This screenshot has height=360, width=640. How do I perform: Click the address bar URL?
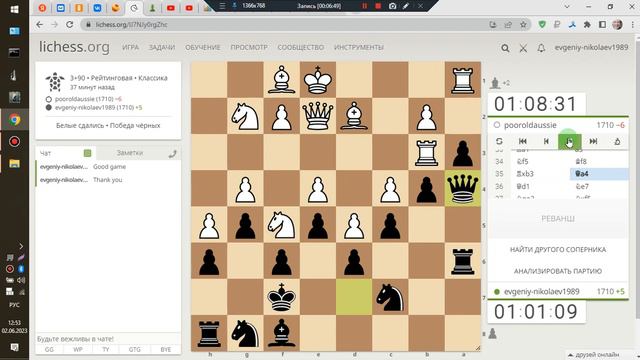(x=131, y=24)
